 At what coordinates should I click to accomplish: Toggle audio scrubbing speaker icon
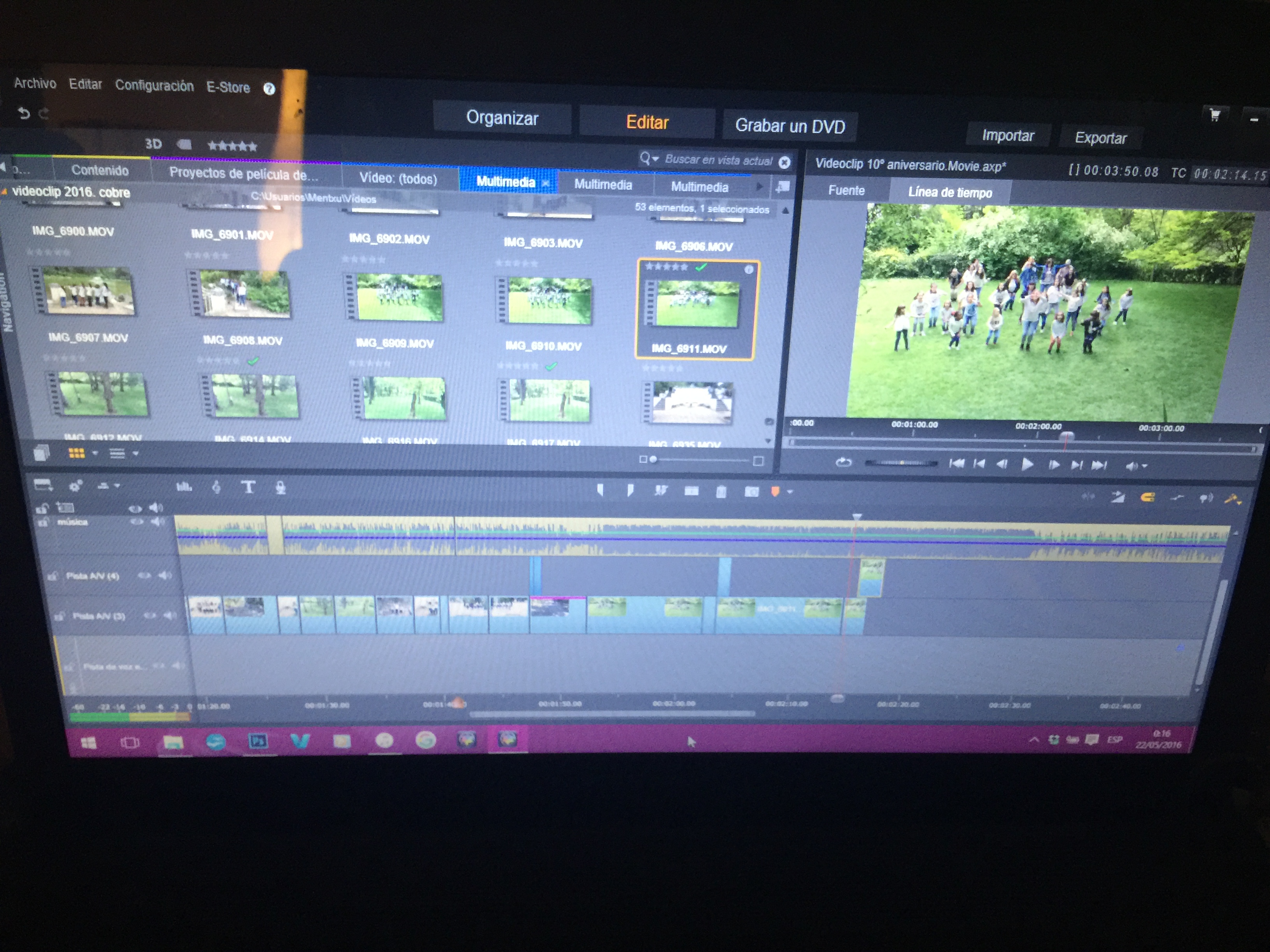pos(1206,499)
